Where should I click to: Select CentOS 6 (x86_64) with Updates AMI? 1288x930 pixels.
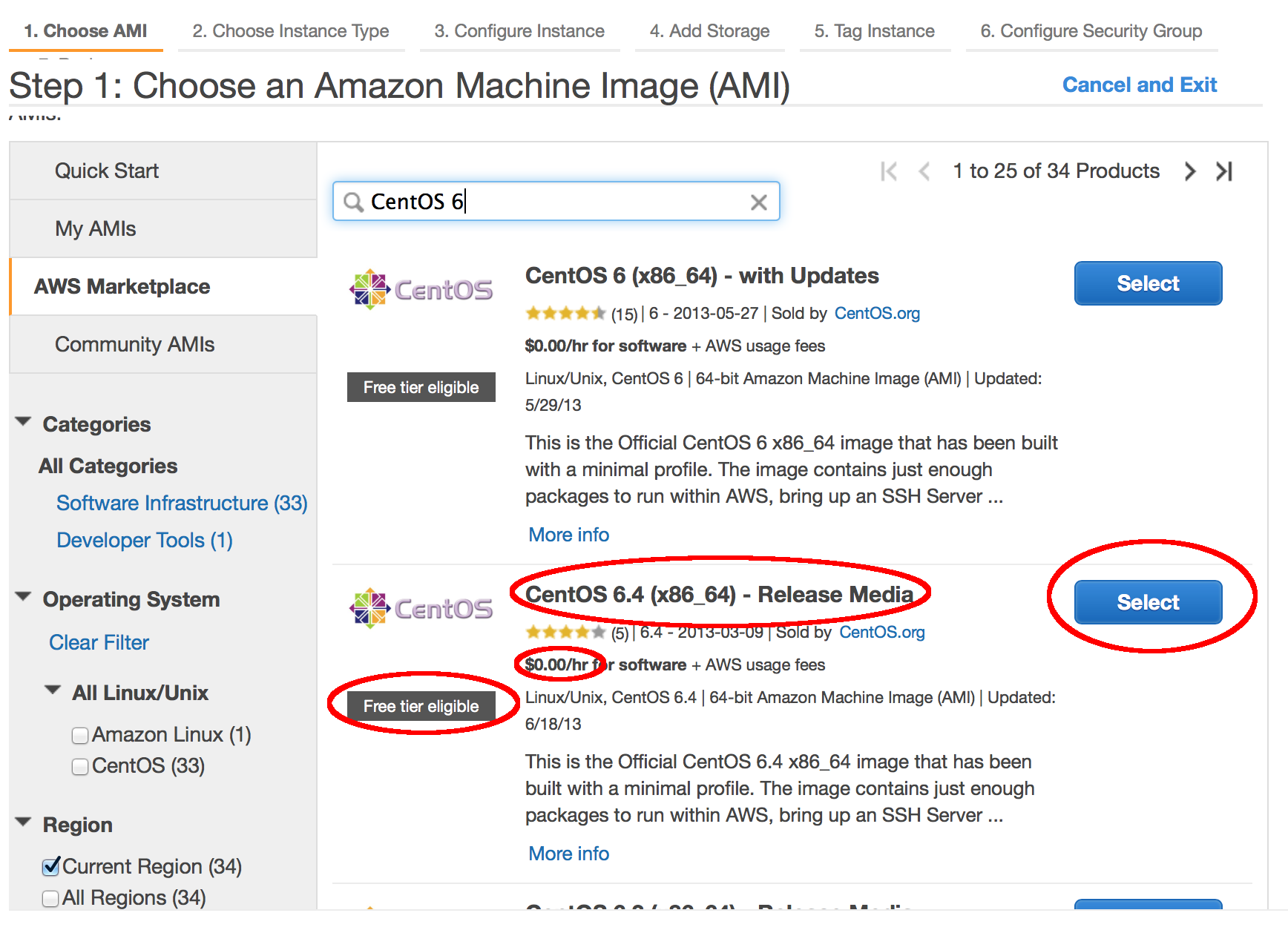point(1148,283)
